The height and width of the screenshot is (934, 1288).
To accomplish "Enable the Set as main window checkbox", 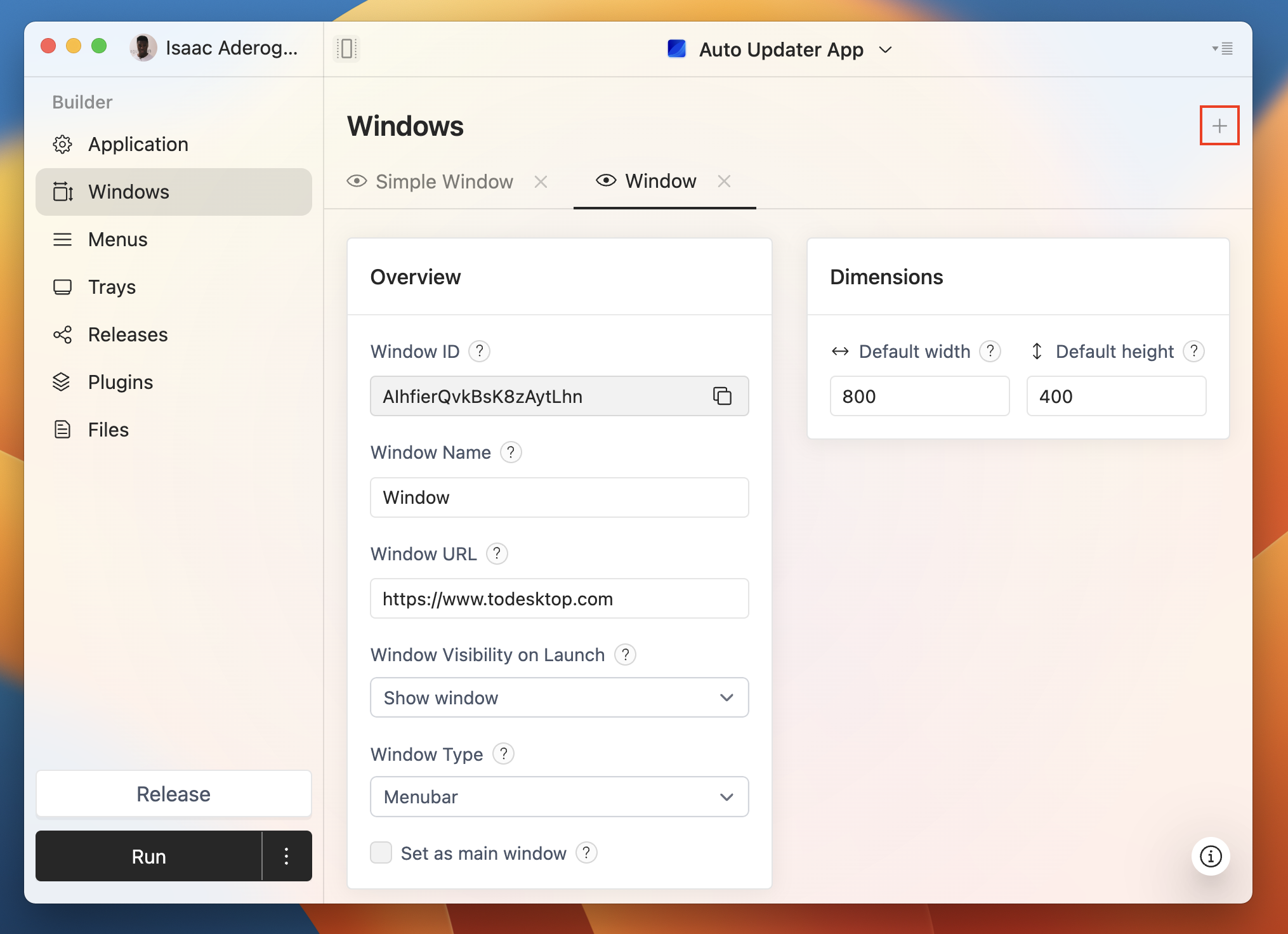I will pyautogui.click(x=381, y=853).
